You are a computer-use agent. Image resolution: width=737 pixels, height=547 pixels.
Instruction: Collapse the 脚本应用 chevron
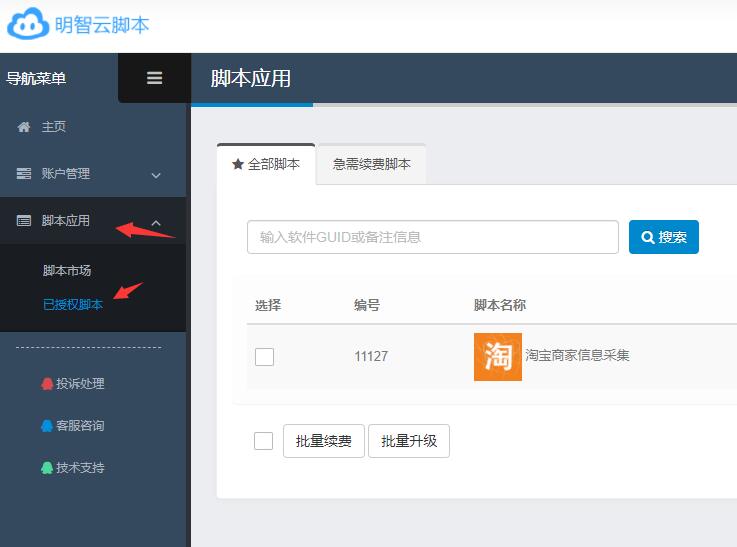156,223
